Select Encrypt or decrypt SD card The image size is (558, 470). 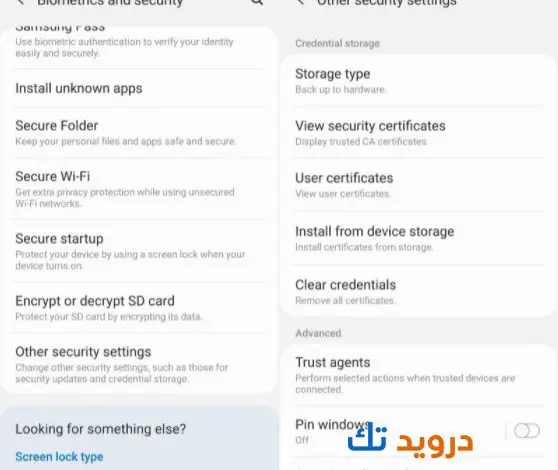(x=139, y=308)
